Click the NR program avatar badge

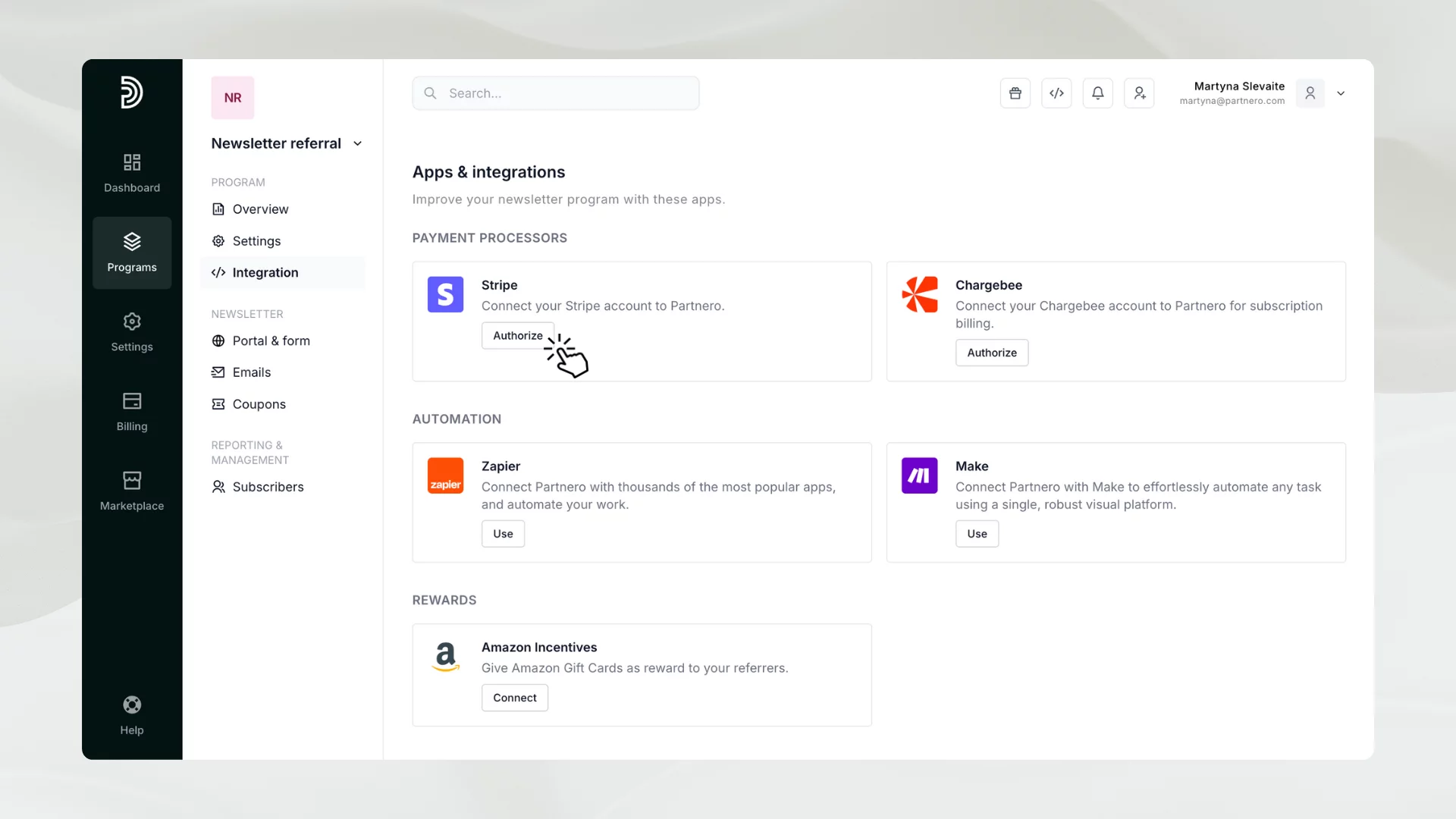(x=232, y=97)
